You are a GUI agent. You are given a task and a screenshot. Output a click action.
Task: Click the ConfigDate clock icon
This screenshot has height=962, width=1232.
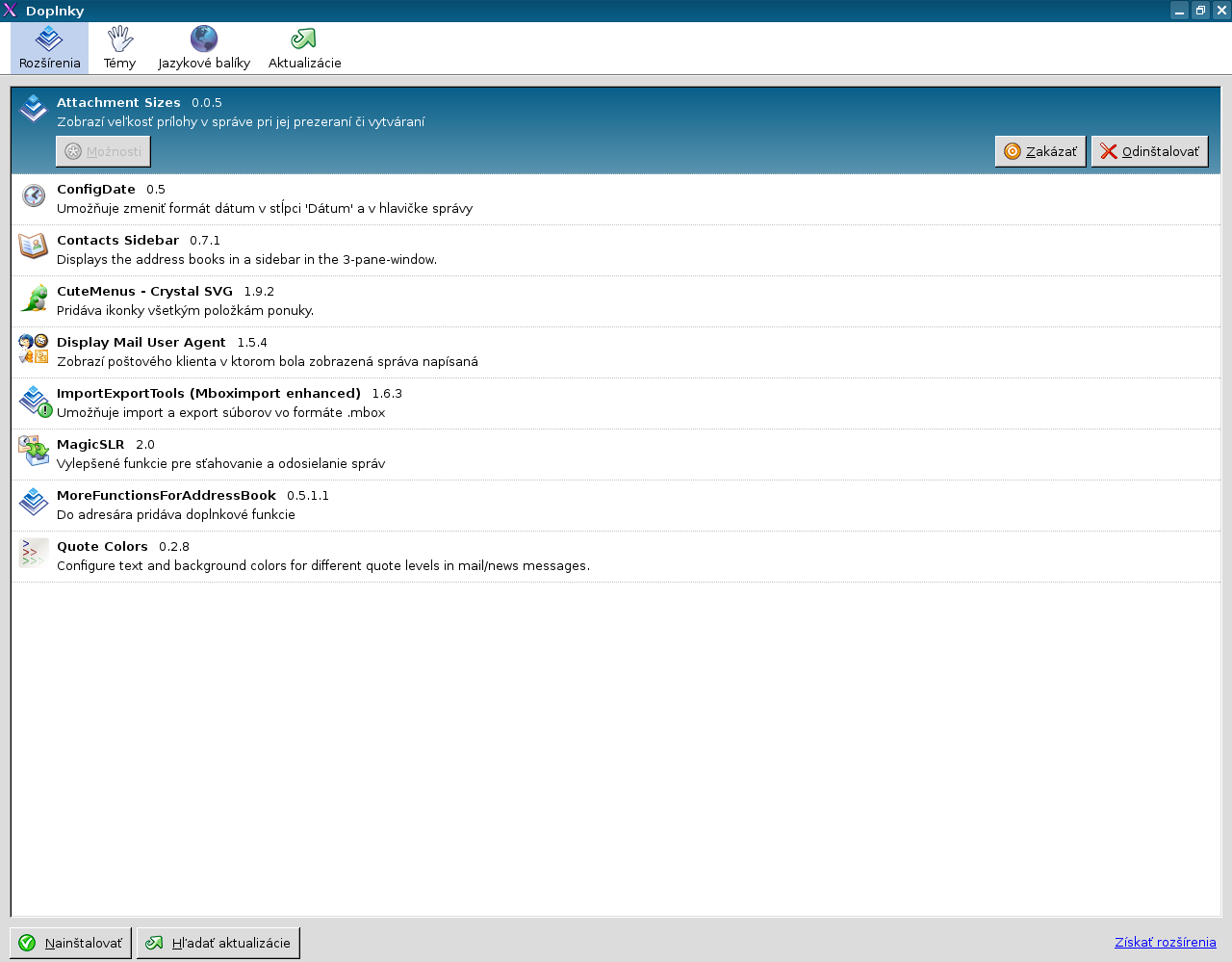click(x=34, y=195)
